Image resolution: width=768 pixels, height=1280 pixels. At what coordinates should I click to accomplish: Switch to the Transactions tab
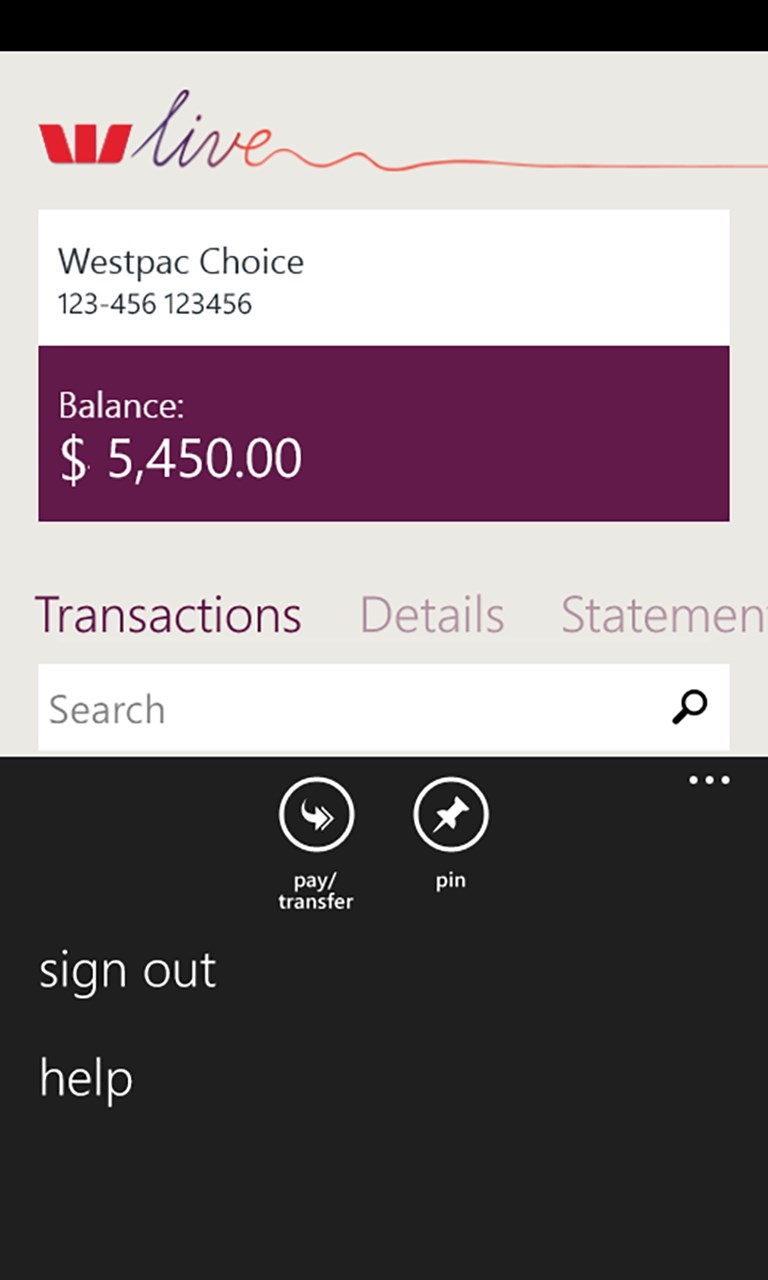pos(168,614)
